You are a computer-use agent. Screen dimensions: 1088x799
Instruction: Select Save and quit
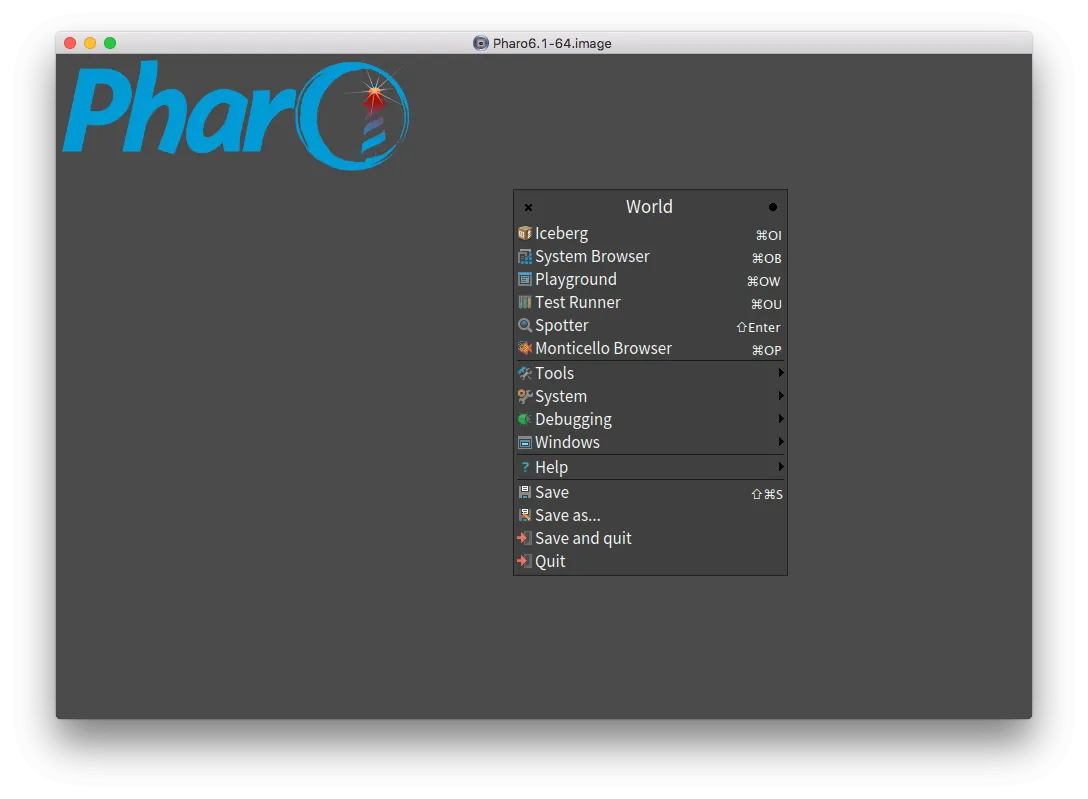tap(650, 538)
